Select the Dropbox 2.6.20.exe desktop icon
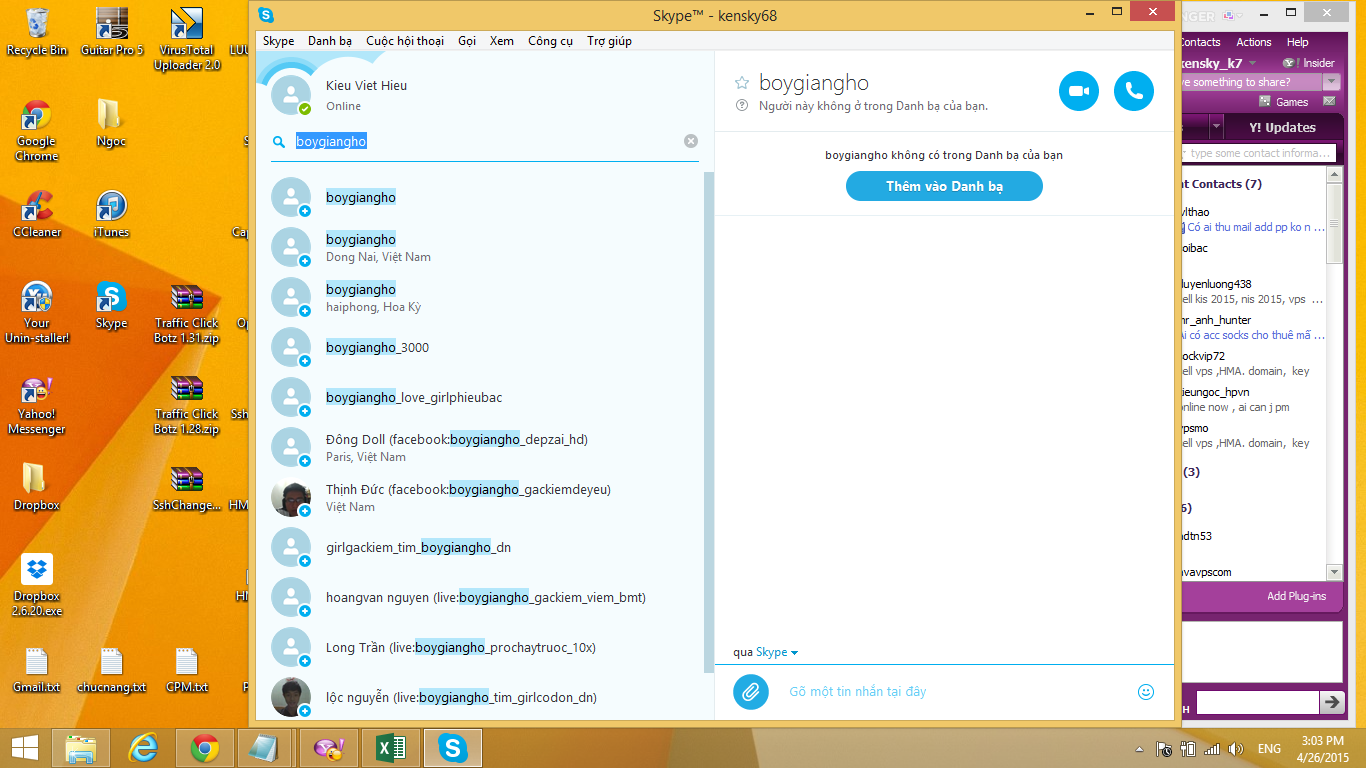Viewport: 1366px width, 768px height. [x=37, y=585]
